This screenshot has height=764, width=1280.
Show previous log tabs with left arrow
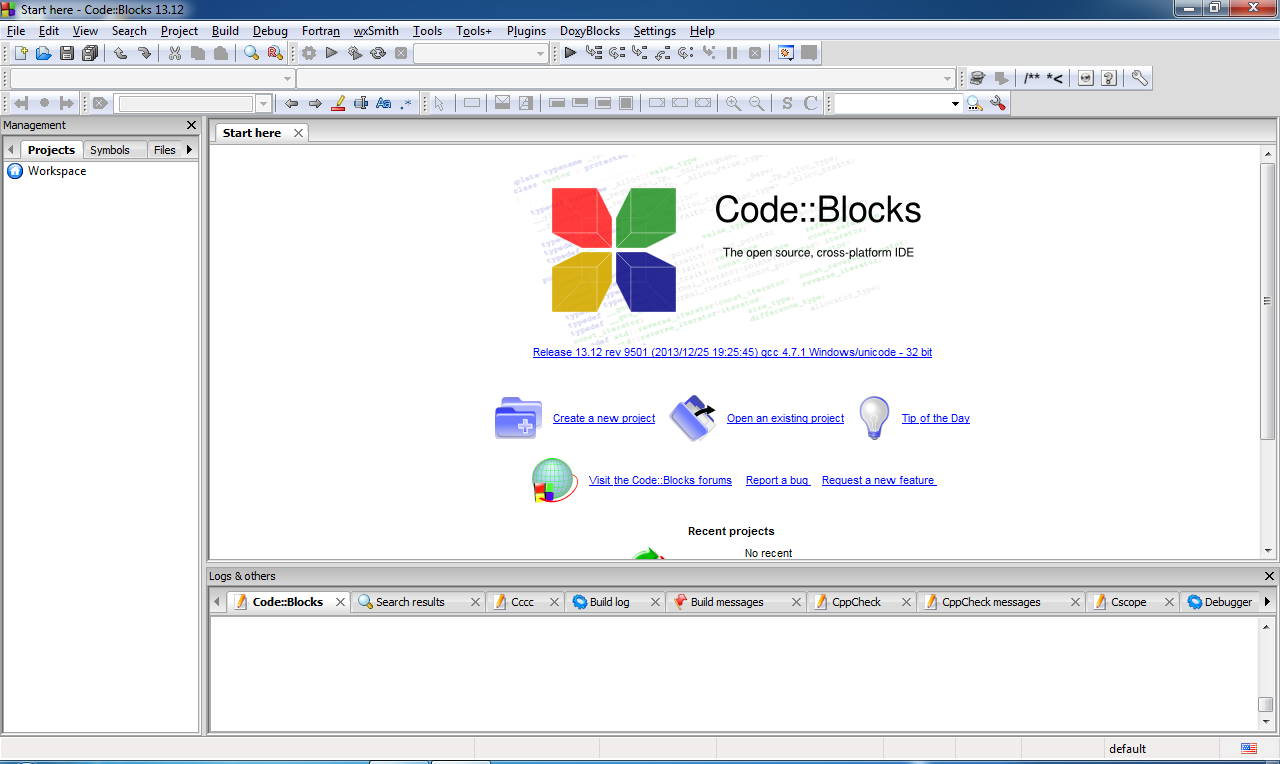click(217, 602)
